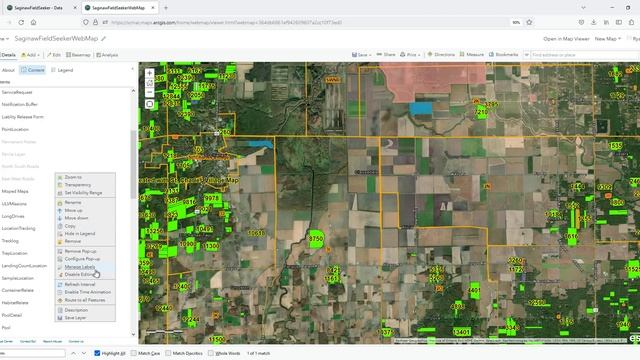Open the Print dropdown

coord(410,55)
